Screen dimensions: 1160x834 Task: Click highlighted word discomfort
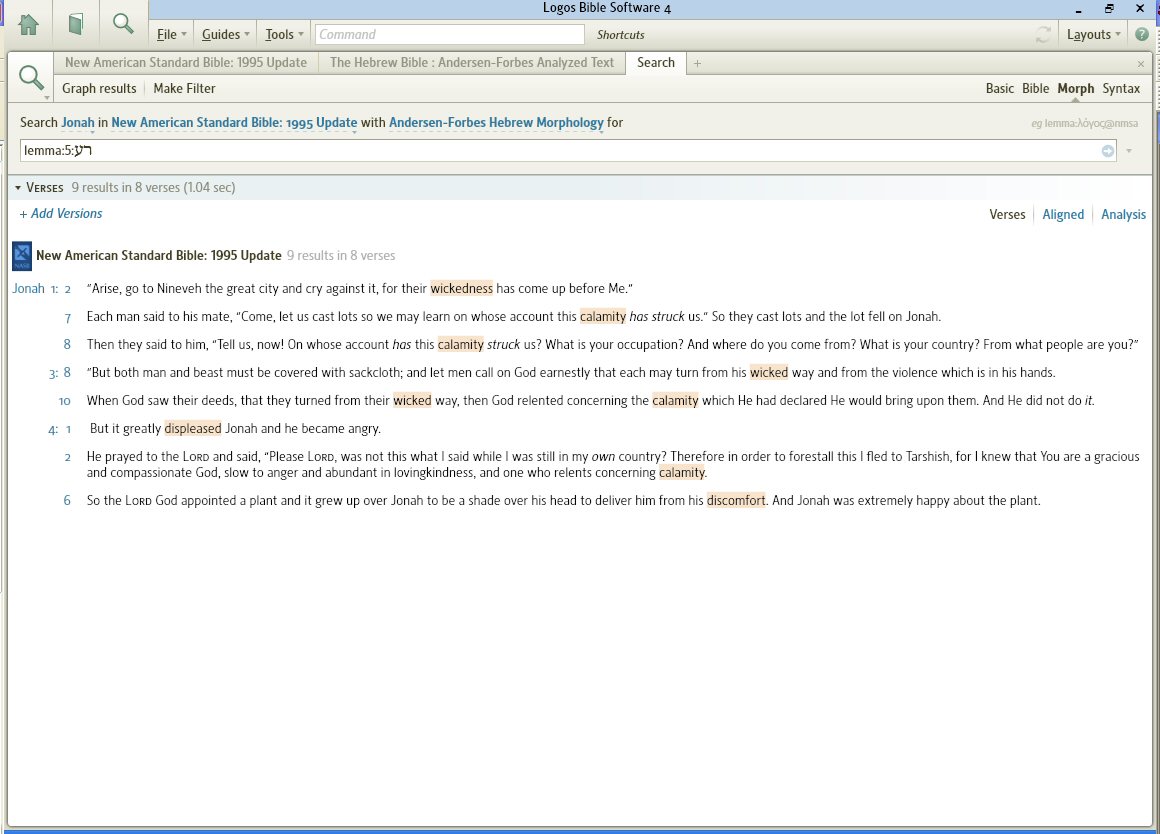pyautogui.click(x=736, y=501)
